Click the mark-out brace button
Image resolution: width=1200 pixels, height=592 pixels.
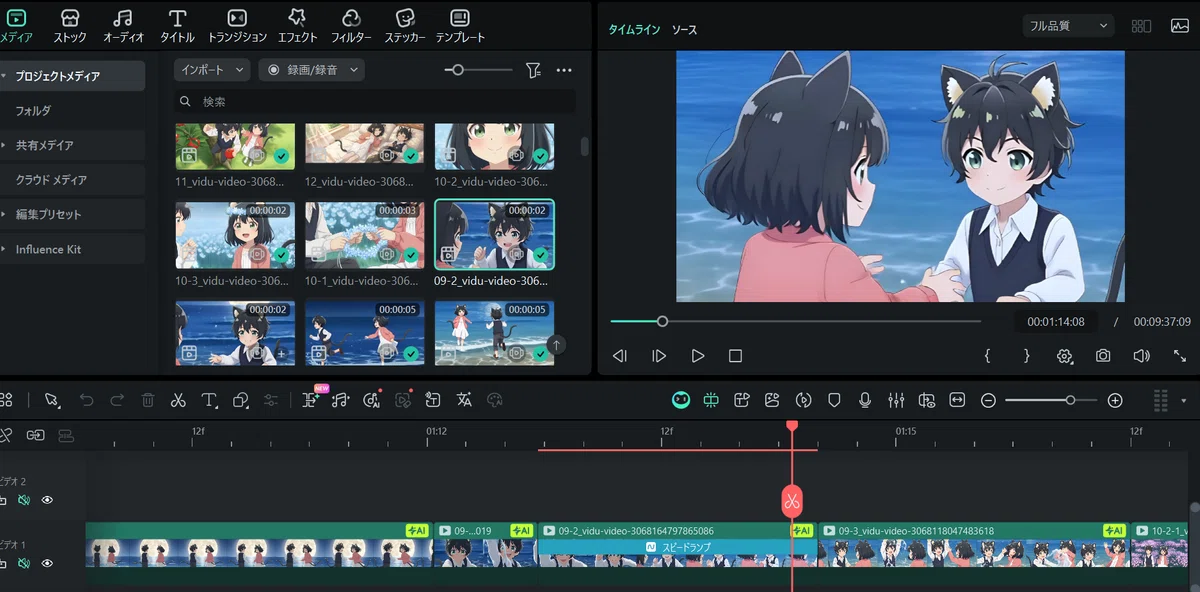[x=1026, y=356]
